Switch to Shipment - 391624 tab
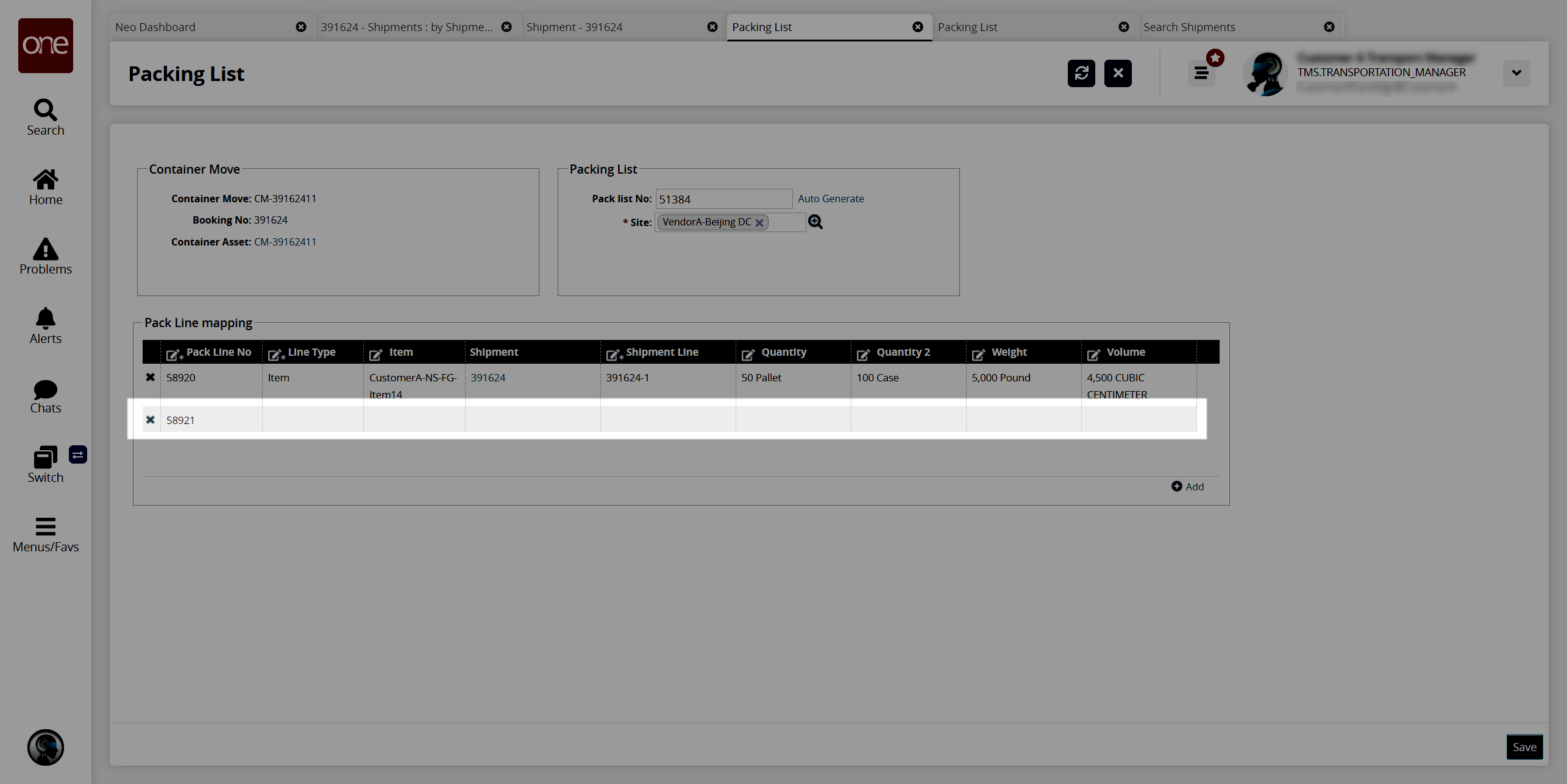Screen dimensions: 1567x784 coord(574,27)
